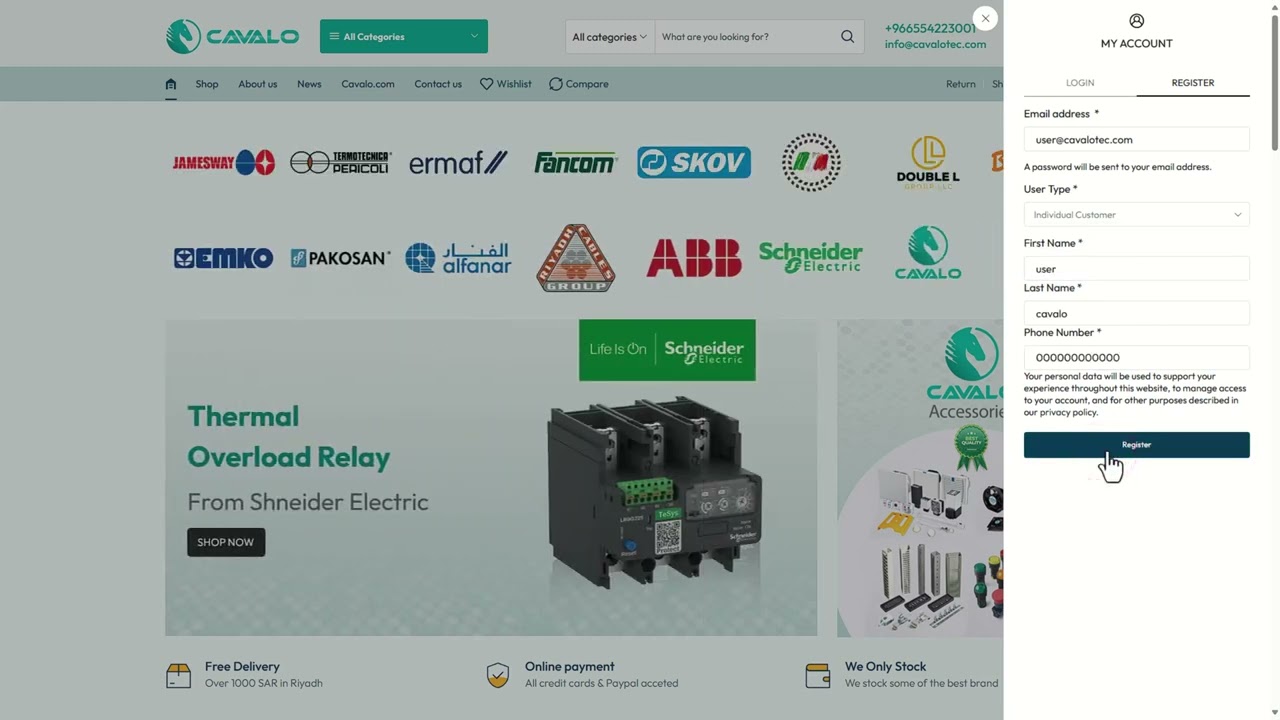
Task: Click the Thermal Overload Relay heading
Action: 289,437
